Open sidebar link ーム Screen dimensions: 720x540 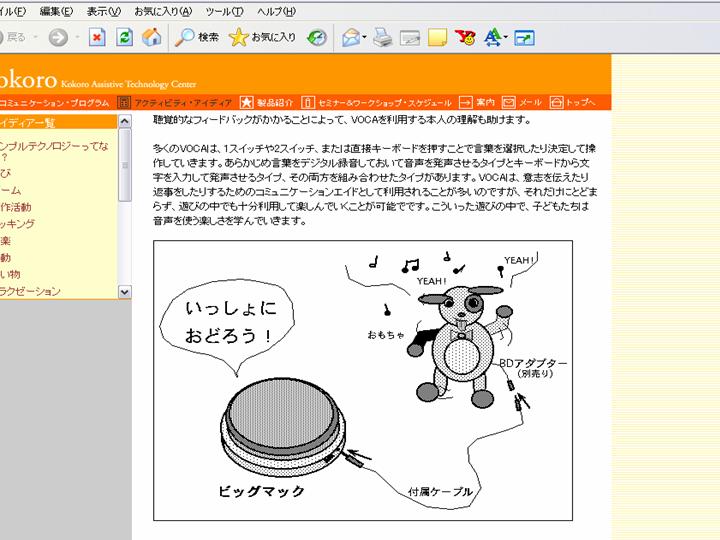(x=11, y=190)
